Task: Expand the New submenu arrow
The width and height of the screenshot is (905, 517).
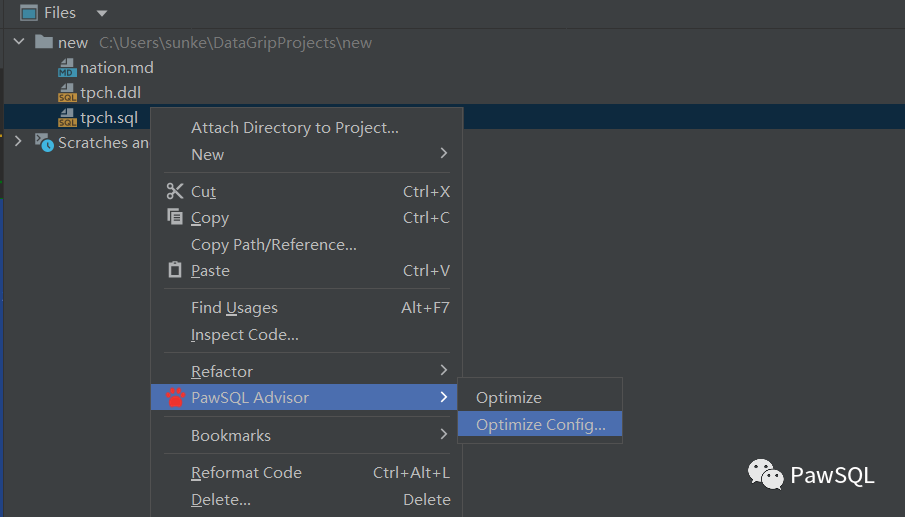Action: point(443,154)
